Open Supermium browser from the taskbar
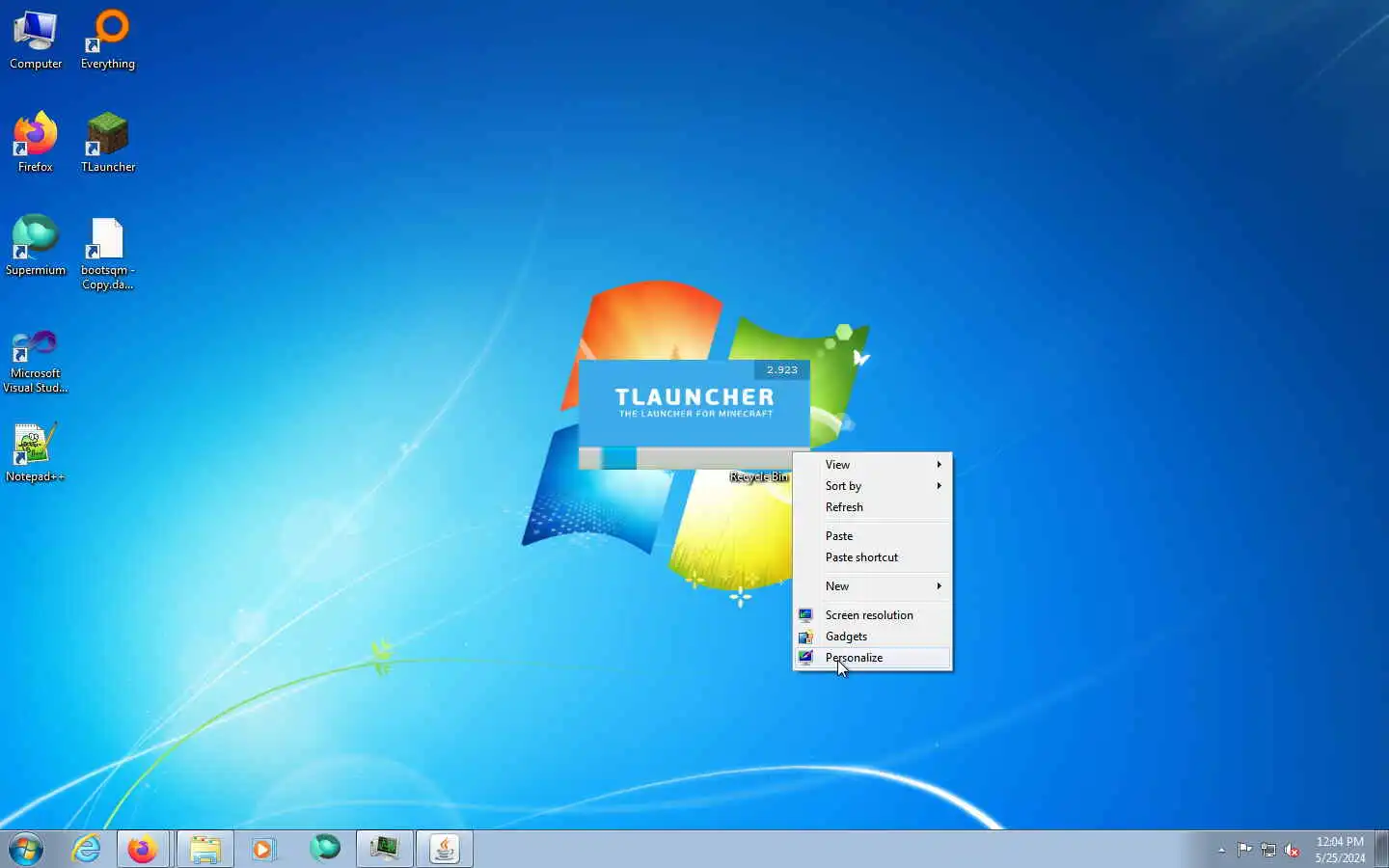The width and height of the screenshot is (1389, 868). [x=325, y=849]
